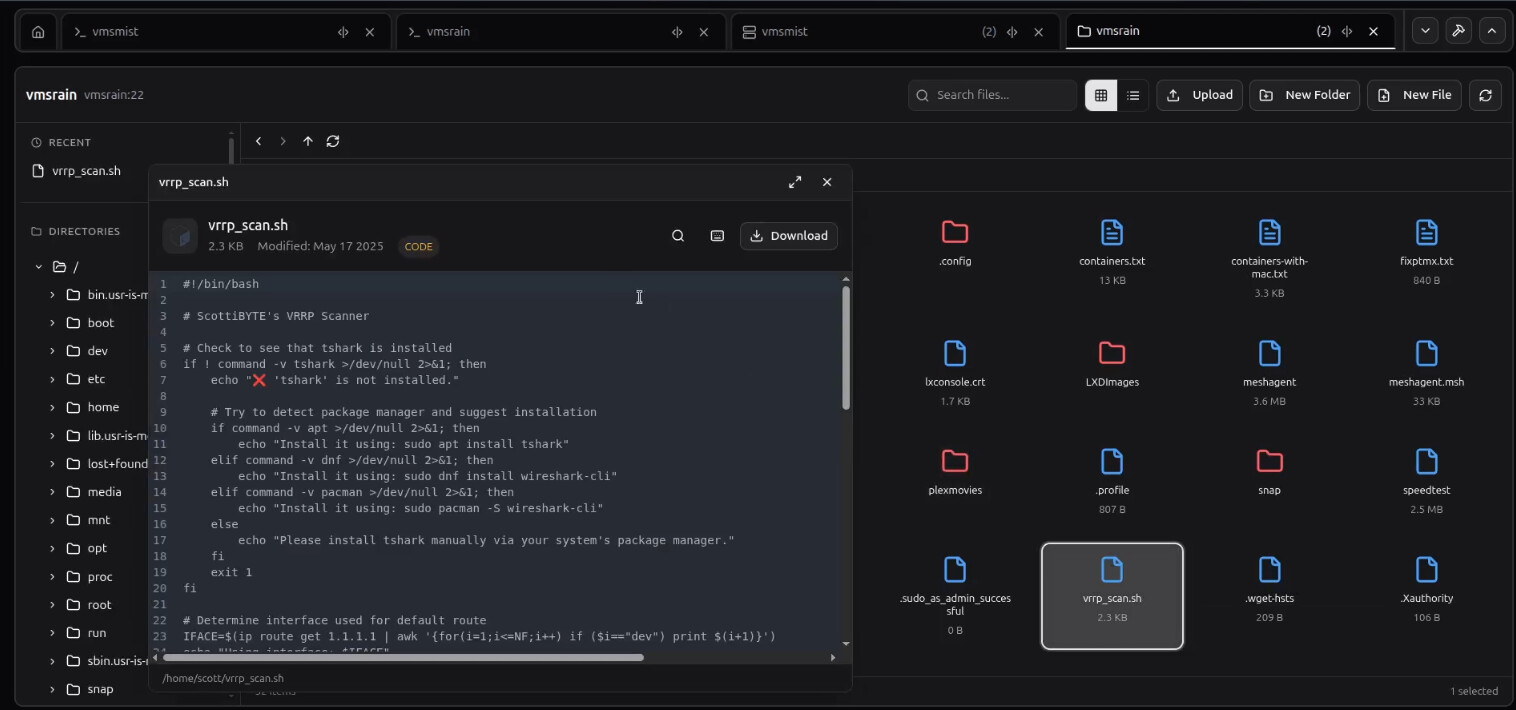
Task: Expand the vrrp_scan.sh preview to fullscreen
Action: tap(795, 182)
